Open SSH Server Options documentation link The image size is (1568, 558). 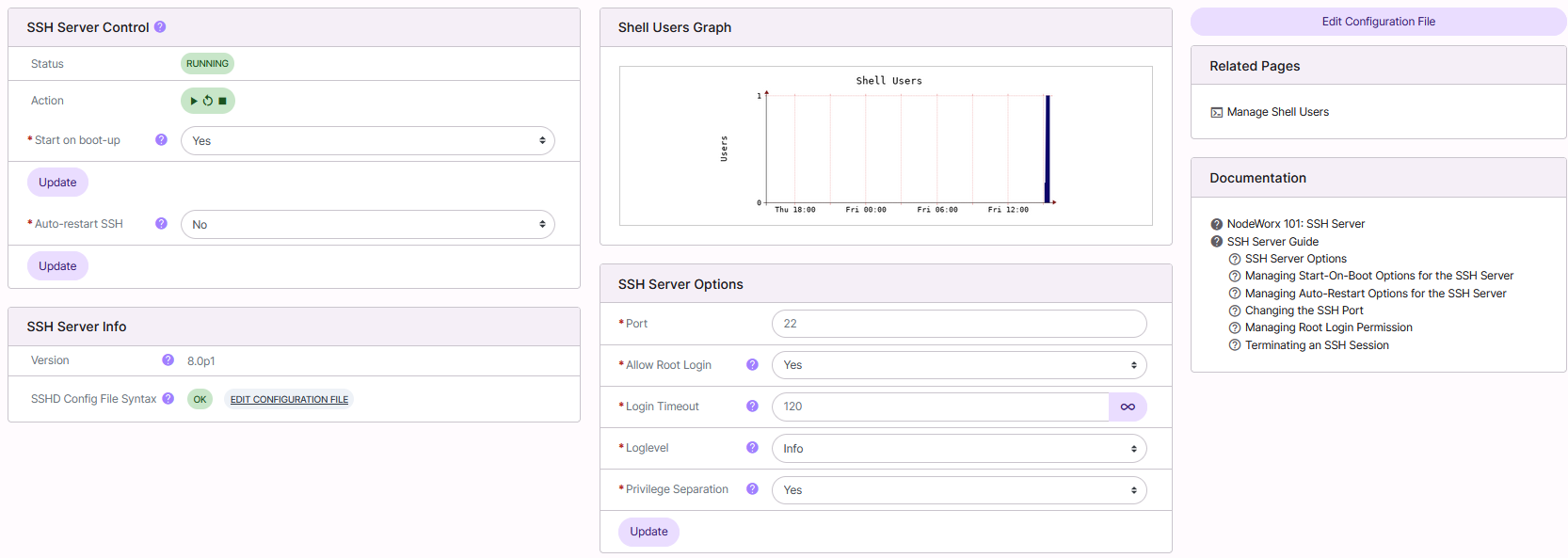coord(1295,259)
